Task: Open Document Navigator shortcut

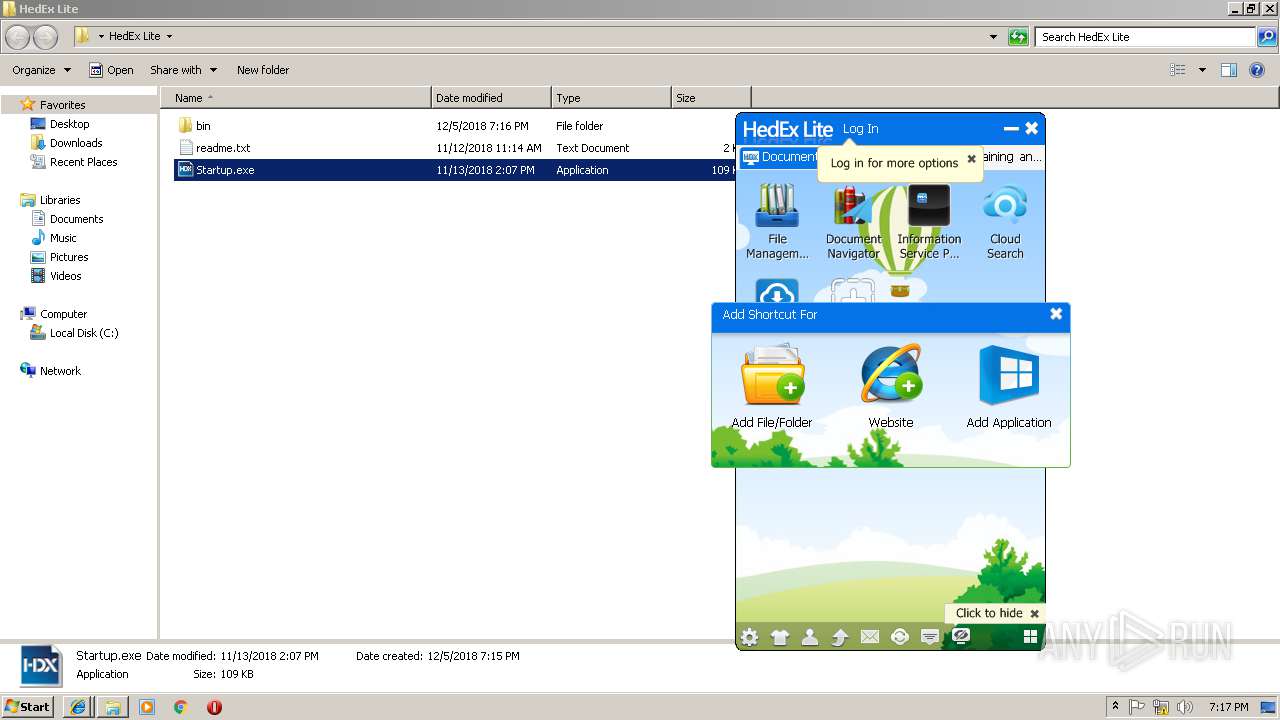Action: pos(853,222)
